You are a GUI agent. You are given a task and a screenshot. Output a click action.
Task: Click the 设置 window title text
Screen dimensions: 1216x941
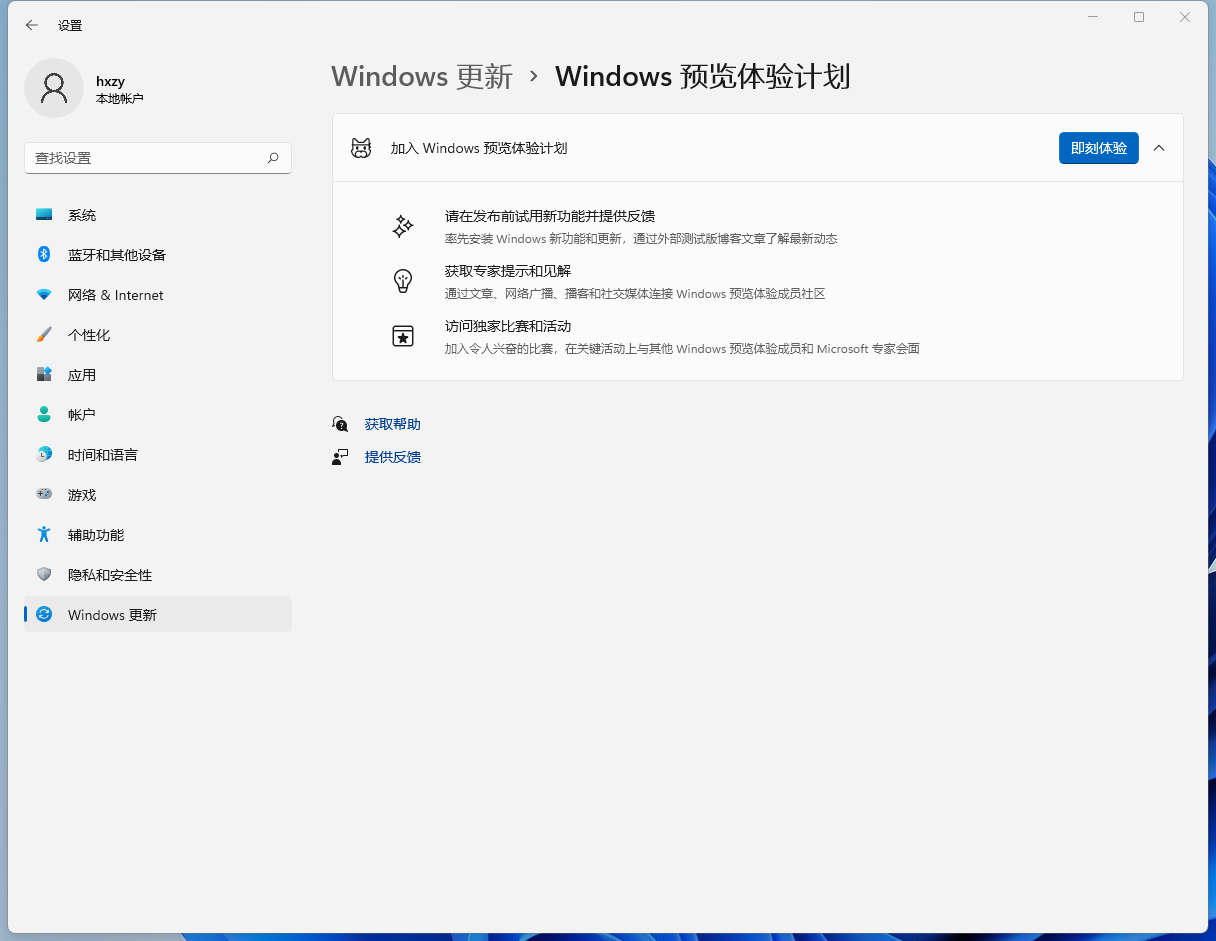[x=70, y=26]
